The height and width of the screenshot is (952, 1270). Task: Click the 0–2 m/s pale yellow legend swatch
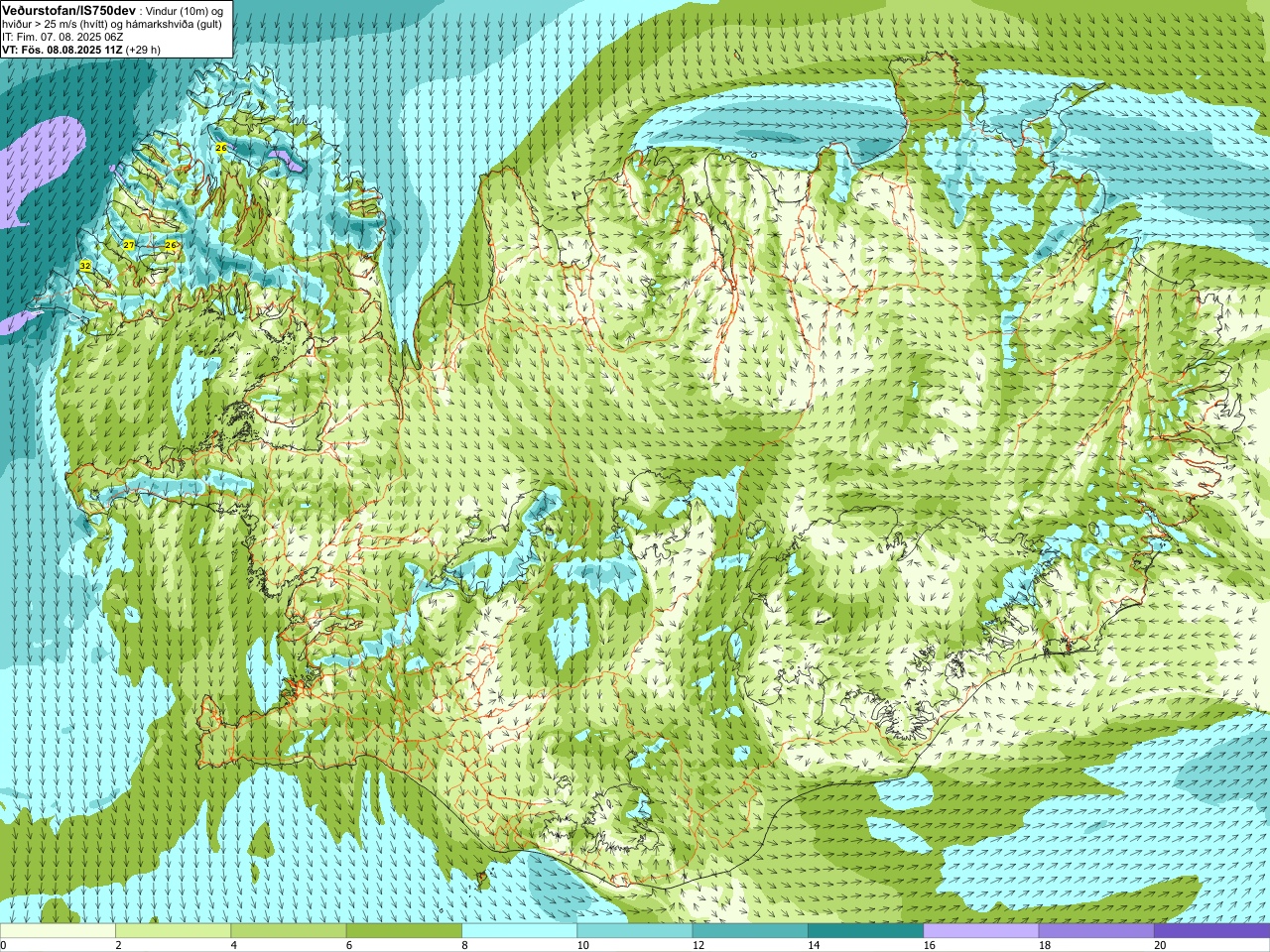coord(58,931)
